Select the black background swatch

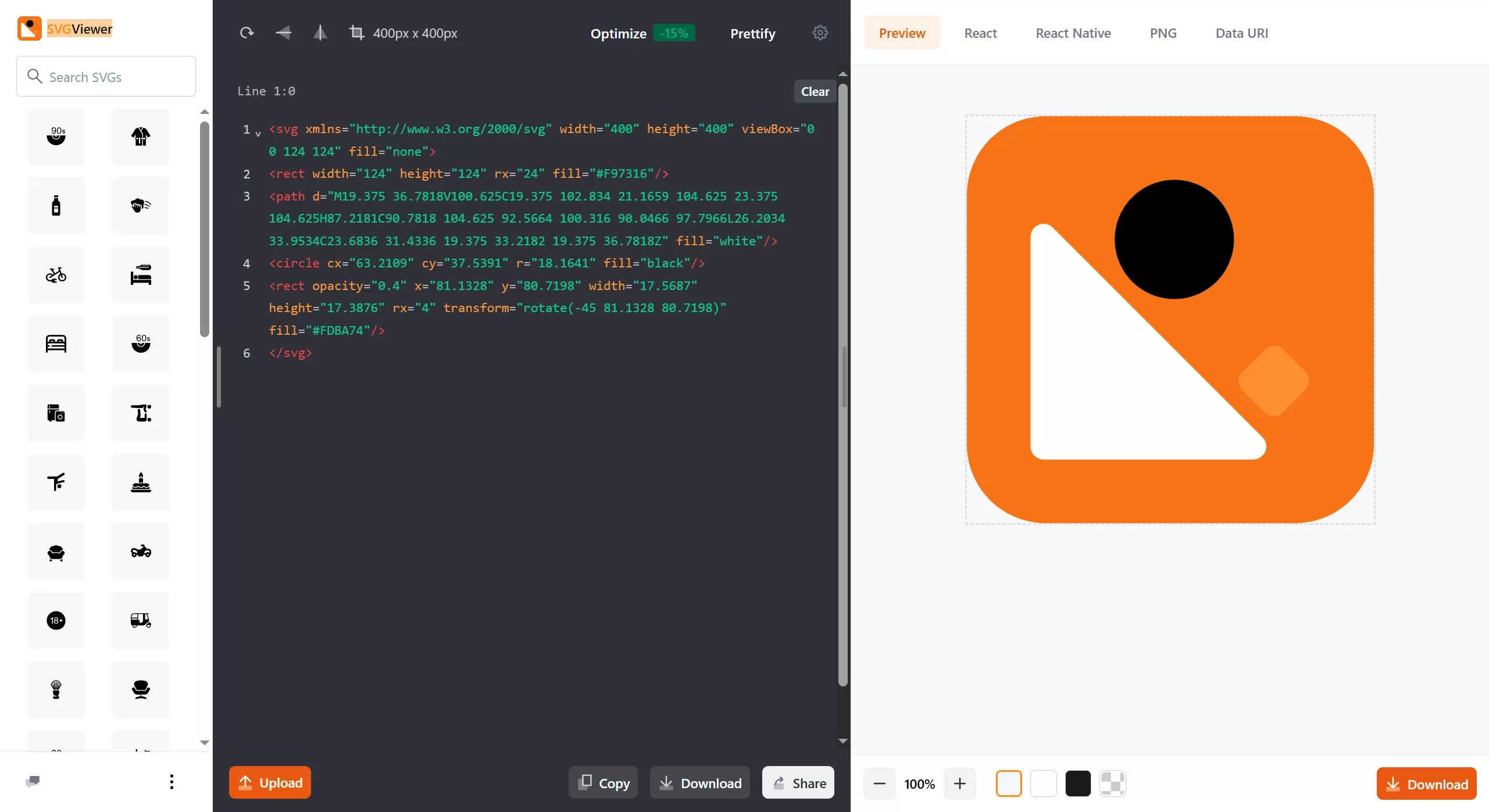[1078, 784]
